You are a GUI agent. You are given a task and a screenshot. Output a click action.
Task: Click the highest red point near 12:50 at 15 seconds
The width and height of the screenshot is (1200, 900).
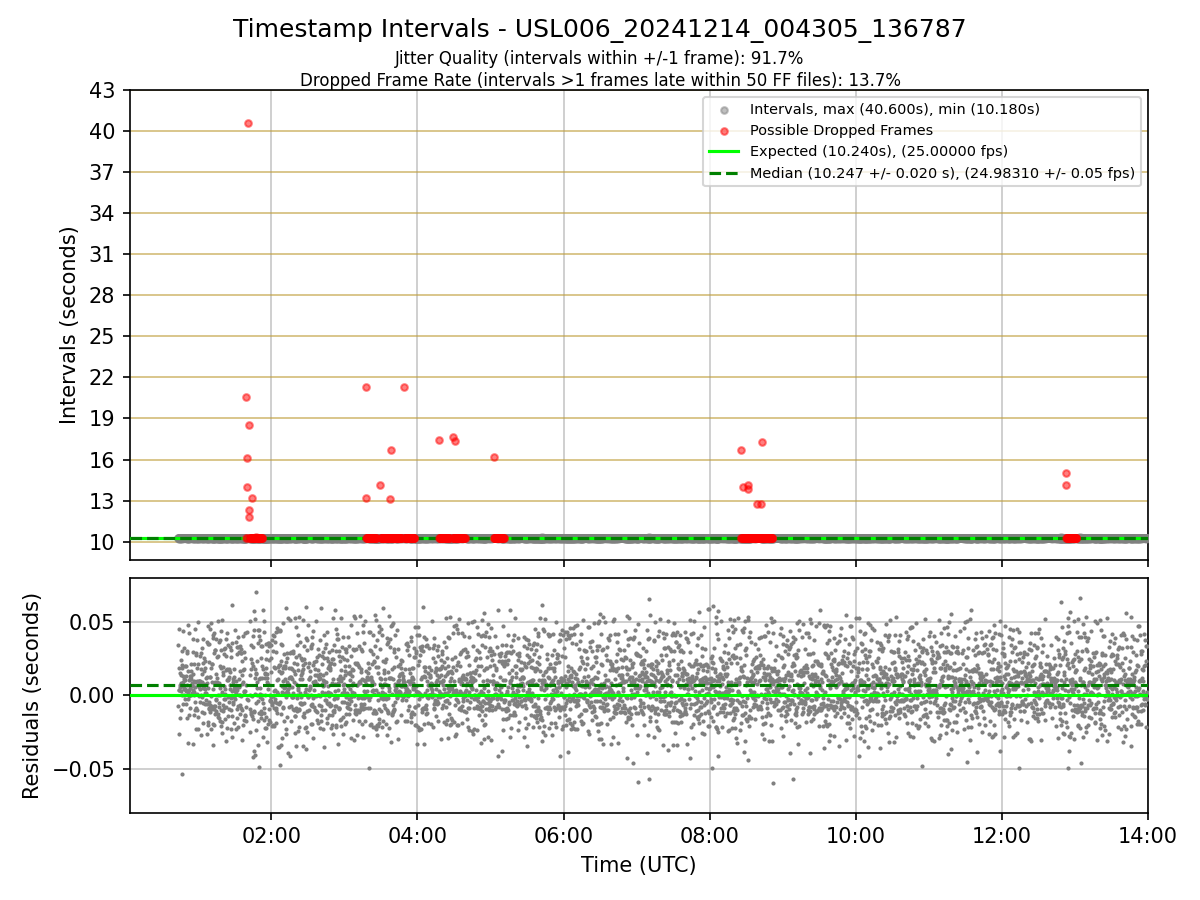(1066, 473)
